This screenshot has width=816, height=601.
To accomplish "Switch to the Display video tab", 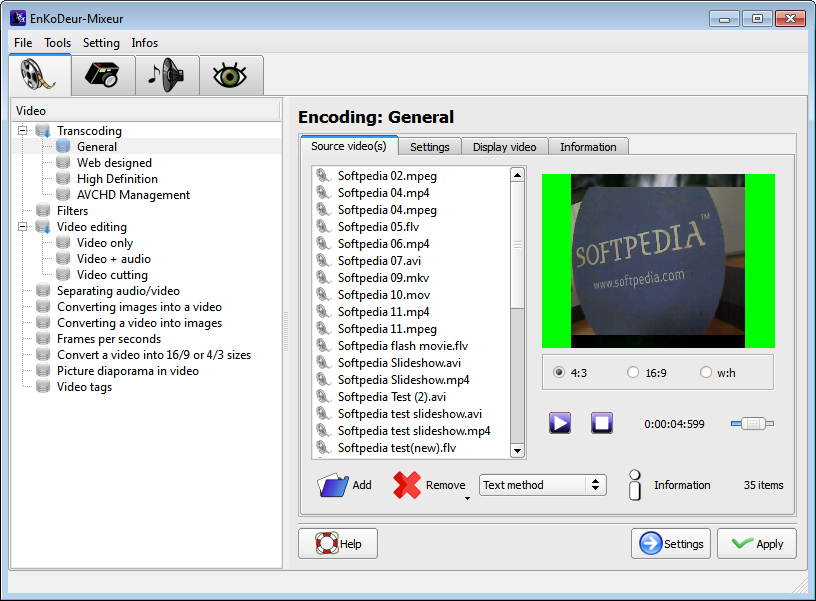I will (x=504, y=147).
